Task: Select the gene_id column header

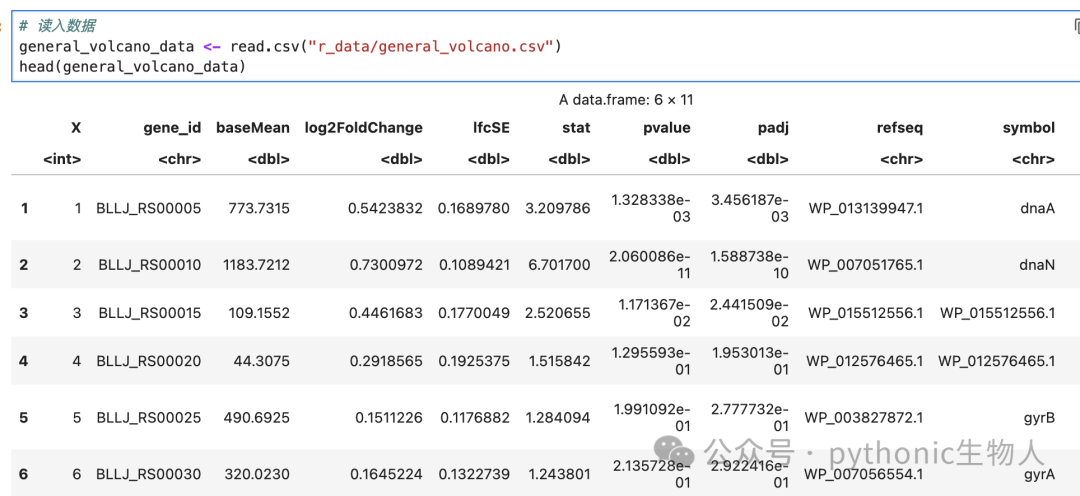Action: [172, 127]
